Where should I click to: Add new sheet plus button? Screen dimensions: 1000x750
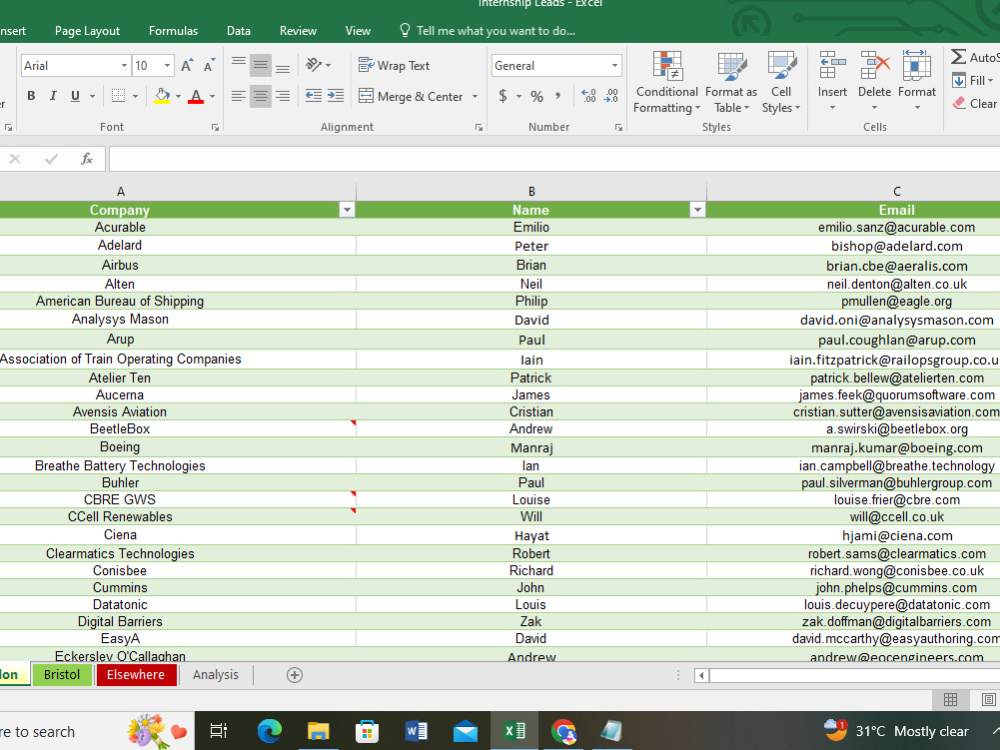295,675
